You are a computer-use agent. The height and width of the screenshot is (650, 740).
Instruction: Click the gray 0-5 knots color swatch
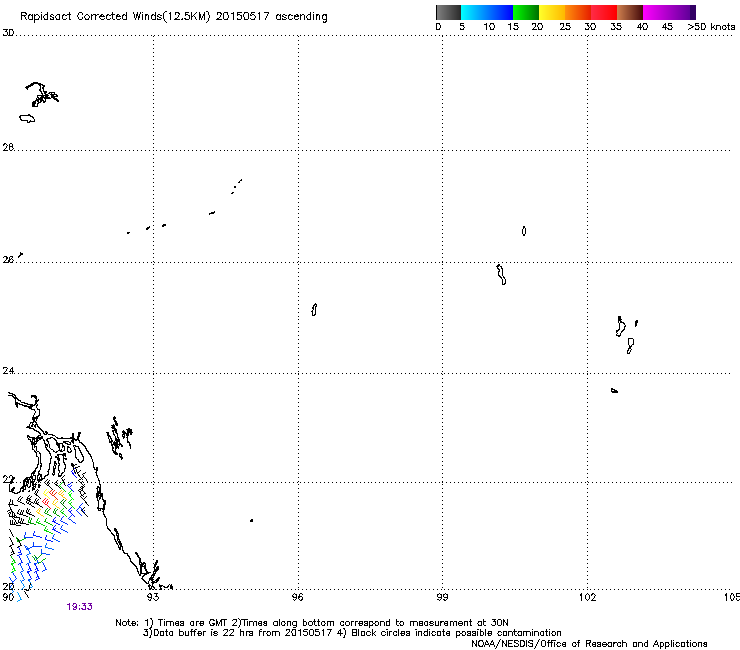click(448, 12)
